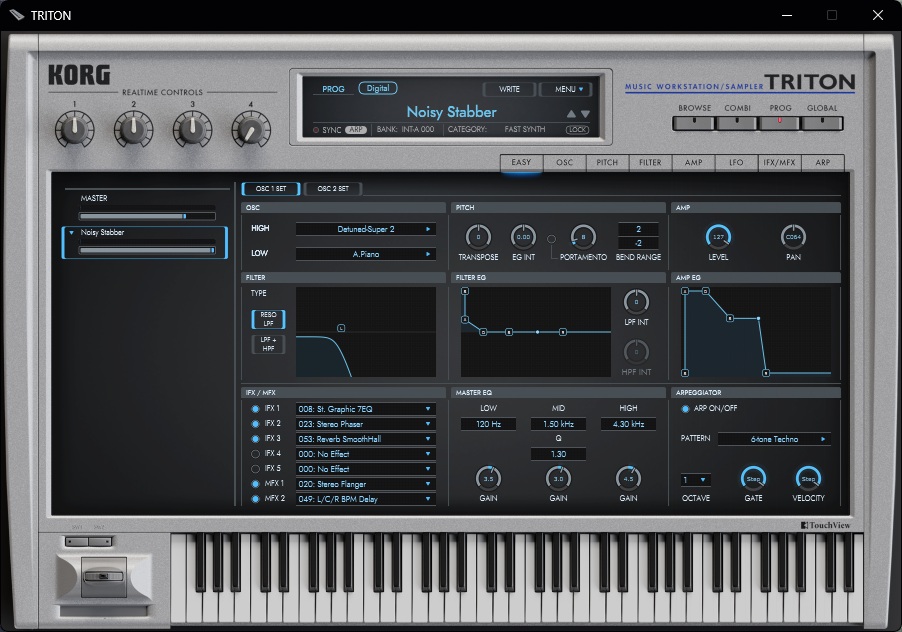Switch to the PITCH tab

click(x=607, y=163)
